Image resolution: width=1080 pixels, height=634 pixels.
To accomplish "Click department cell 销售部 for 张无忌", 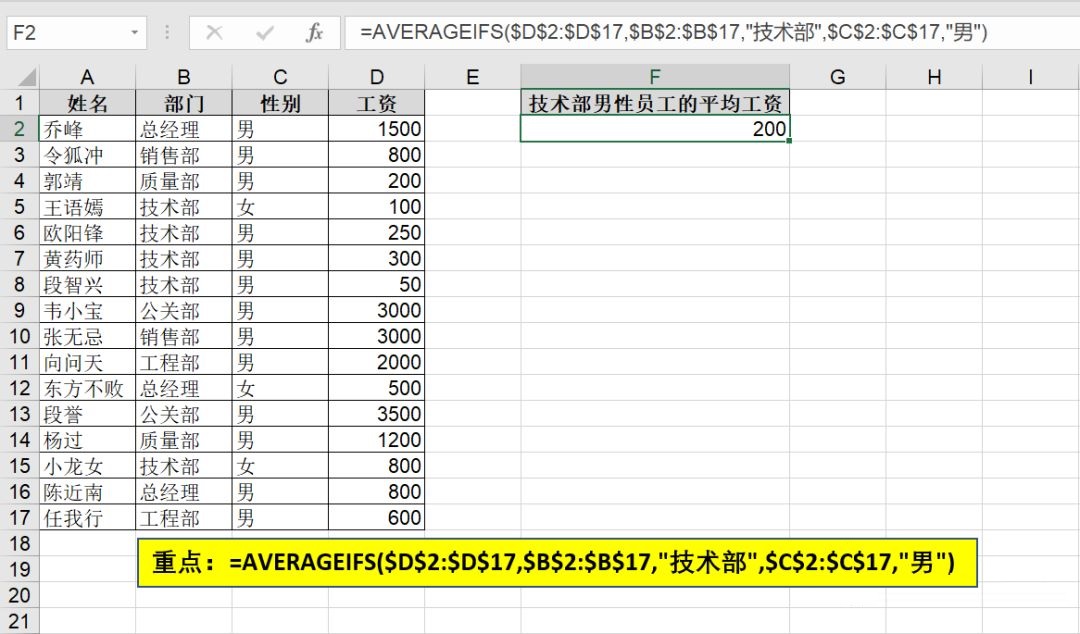I will coord(184,336).
